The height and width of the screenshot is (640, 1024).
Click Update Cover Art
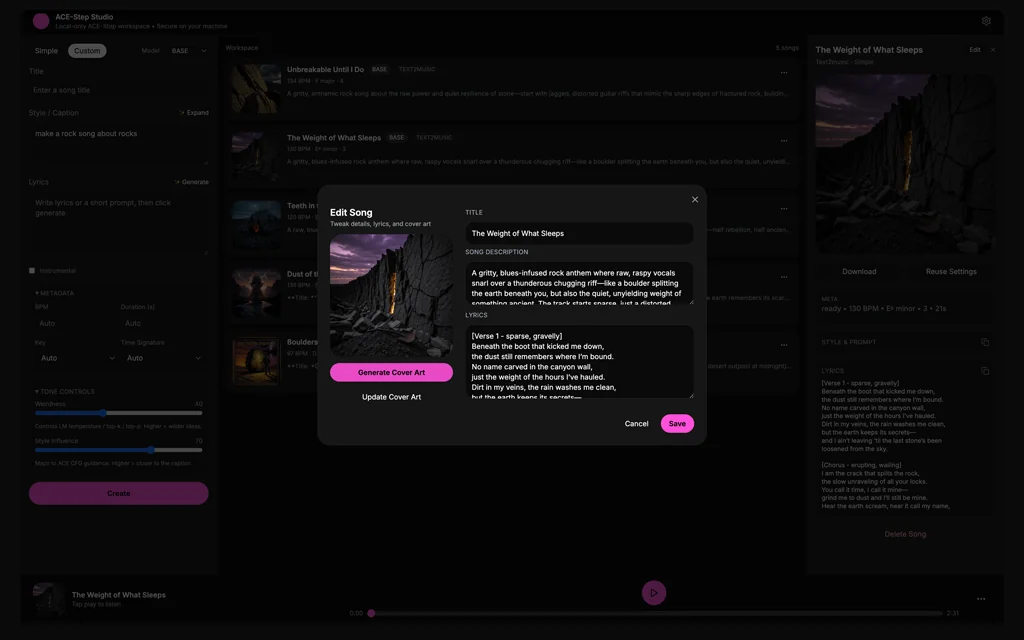click(x=391, y=397)
